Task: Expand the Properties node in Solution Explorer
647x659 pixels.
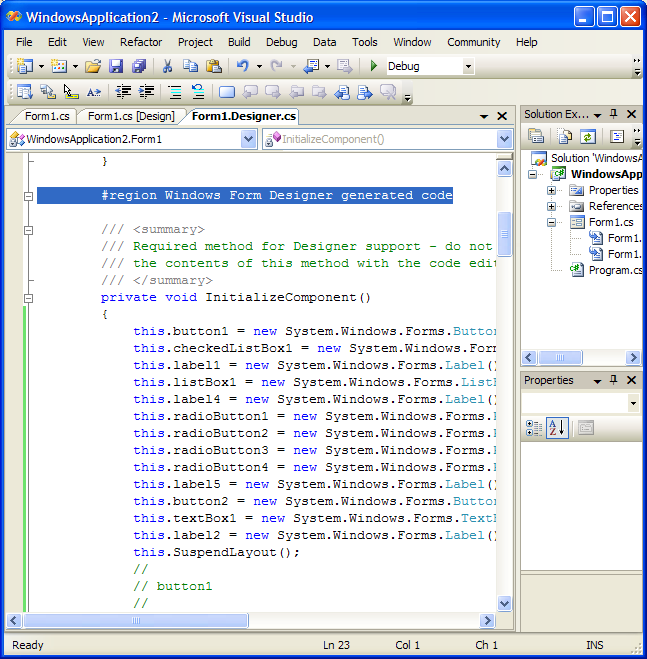Action: 552,190
